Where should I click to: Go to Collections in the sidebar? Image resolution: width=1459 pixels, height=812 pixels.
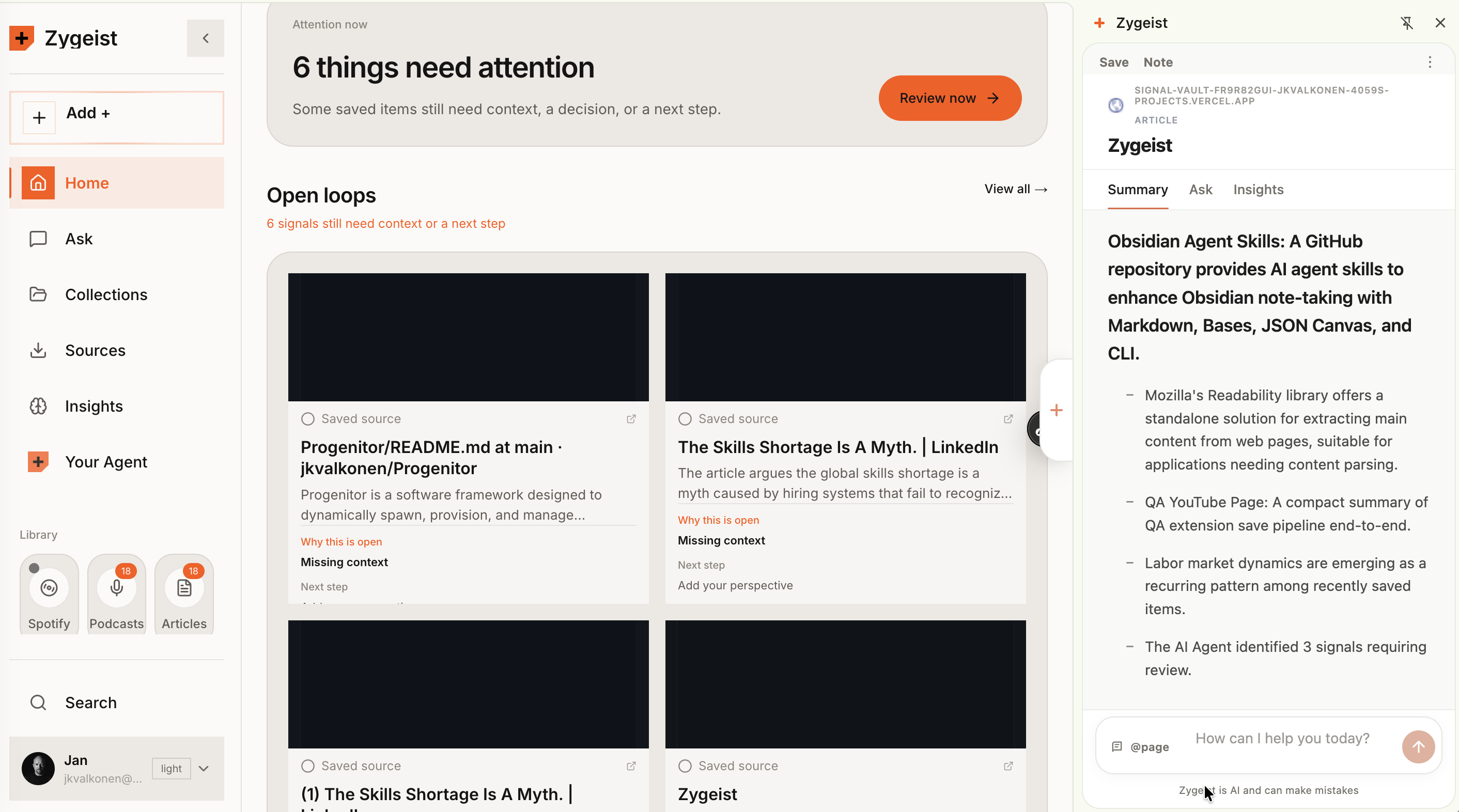117,294
